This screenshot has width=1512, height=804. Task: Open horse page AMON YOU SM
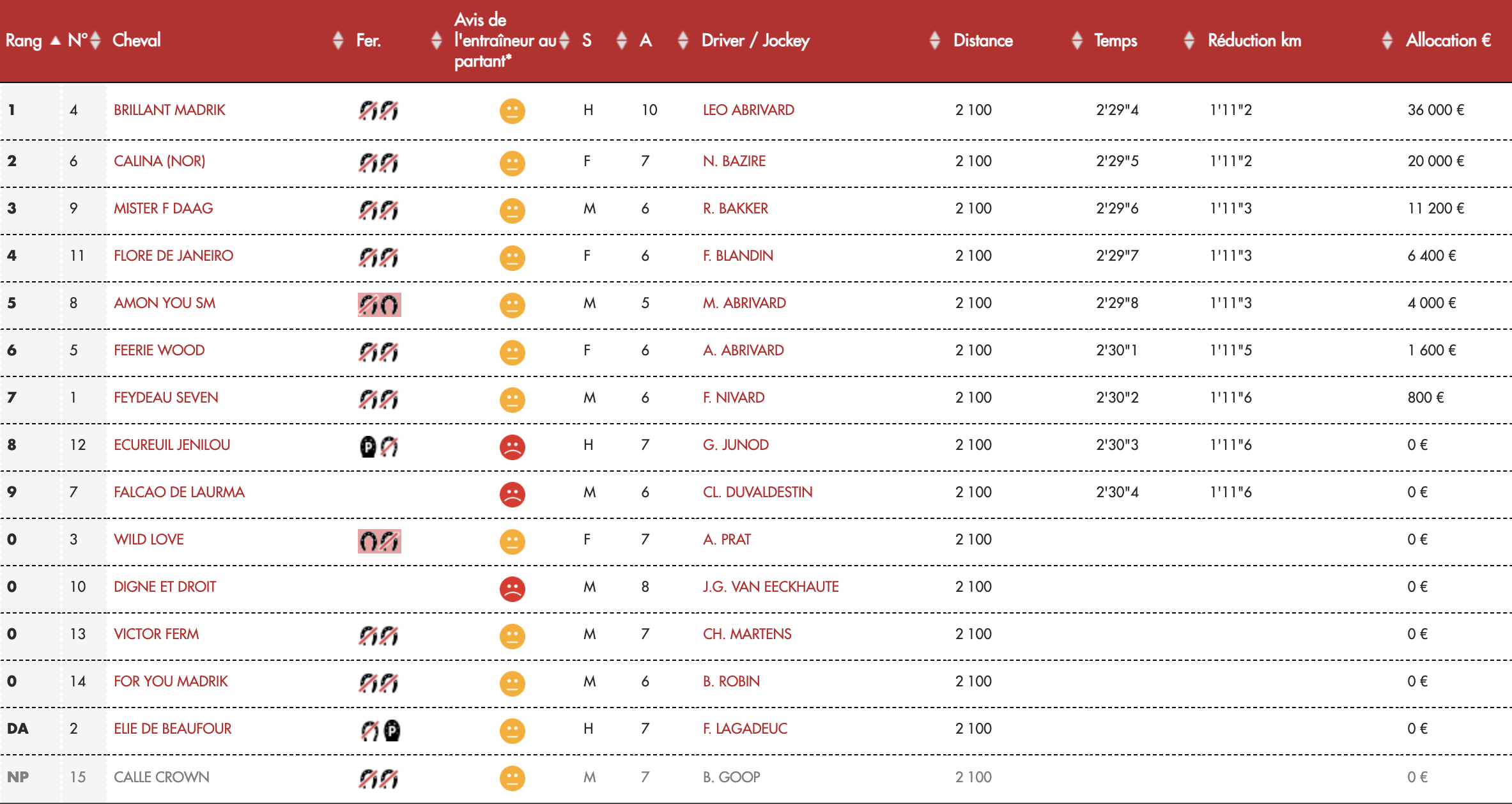point(164,303)
